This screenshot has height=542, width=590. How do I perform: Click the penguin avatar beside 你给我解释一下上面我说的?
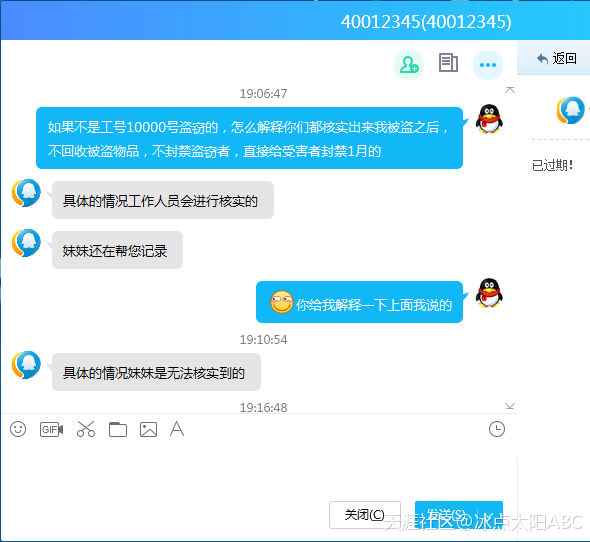489,293
